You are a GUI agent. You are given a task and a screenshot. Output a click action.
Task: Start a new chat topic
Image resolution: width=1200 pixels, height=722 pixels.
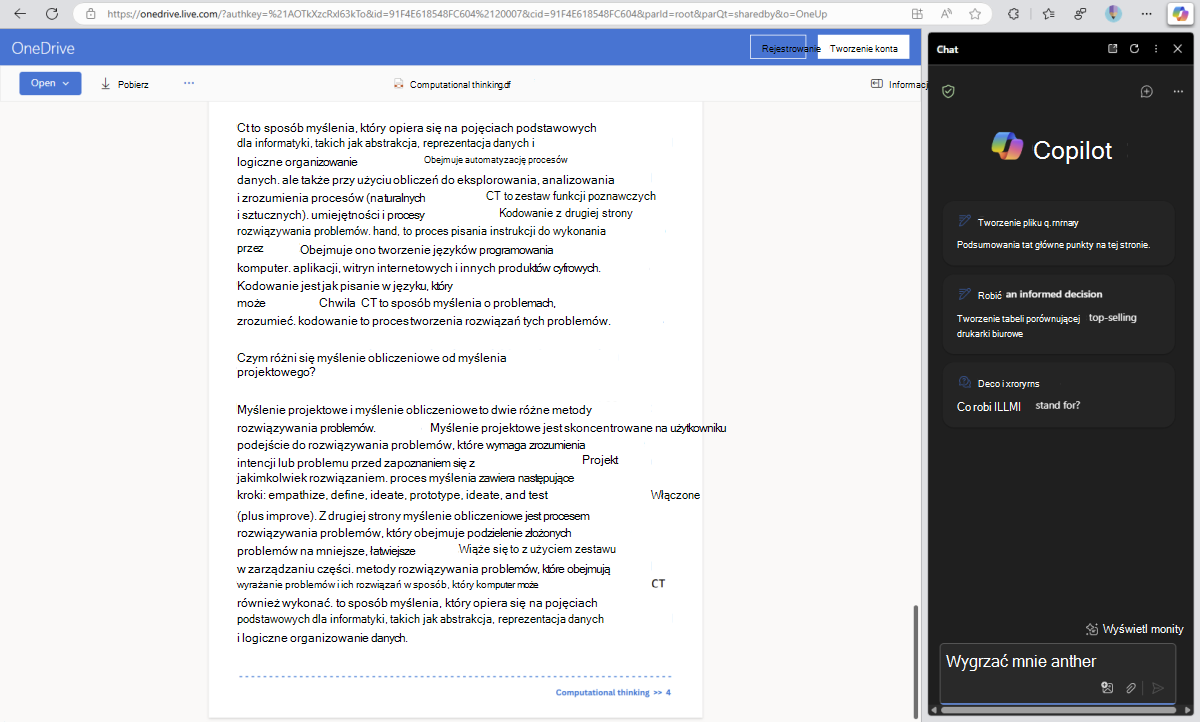pyautogui.click(x=1147, y=91)
